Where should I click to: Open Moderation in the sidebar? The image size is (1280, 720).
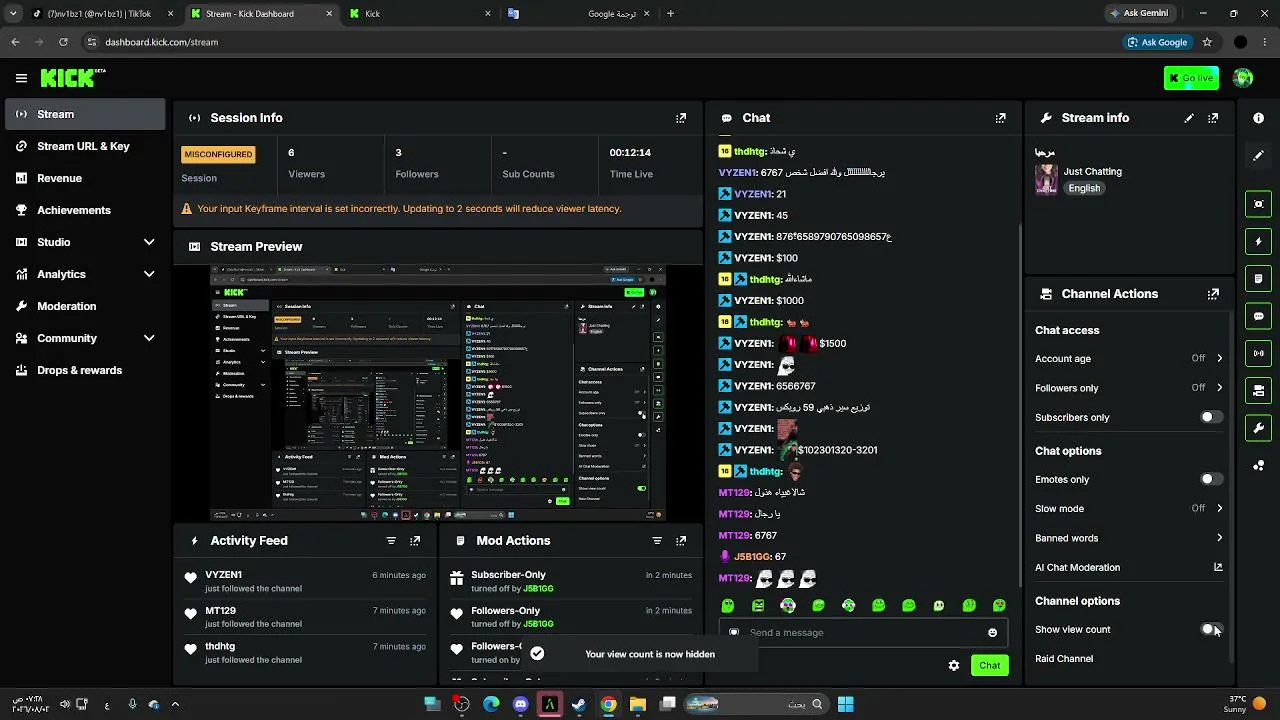point(84,306)
